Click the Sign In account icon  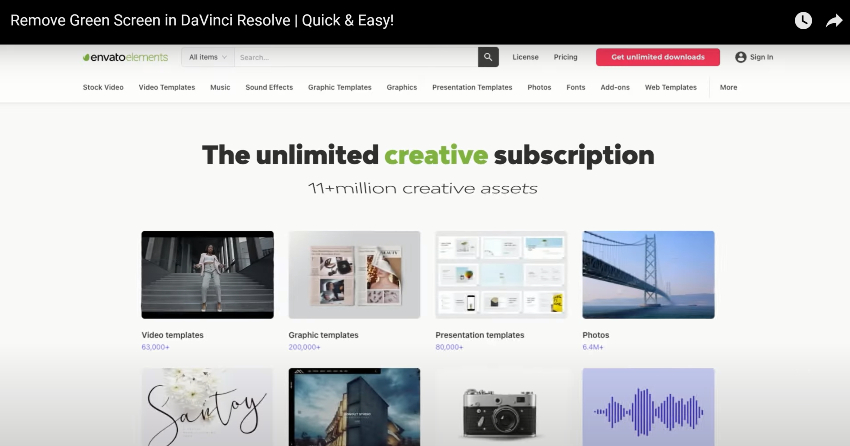click(740, 57)
